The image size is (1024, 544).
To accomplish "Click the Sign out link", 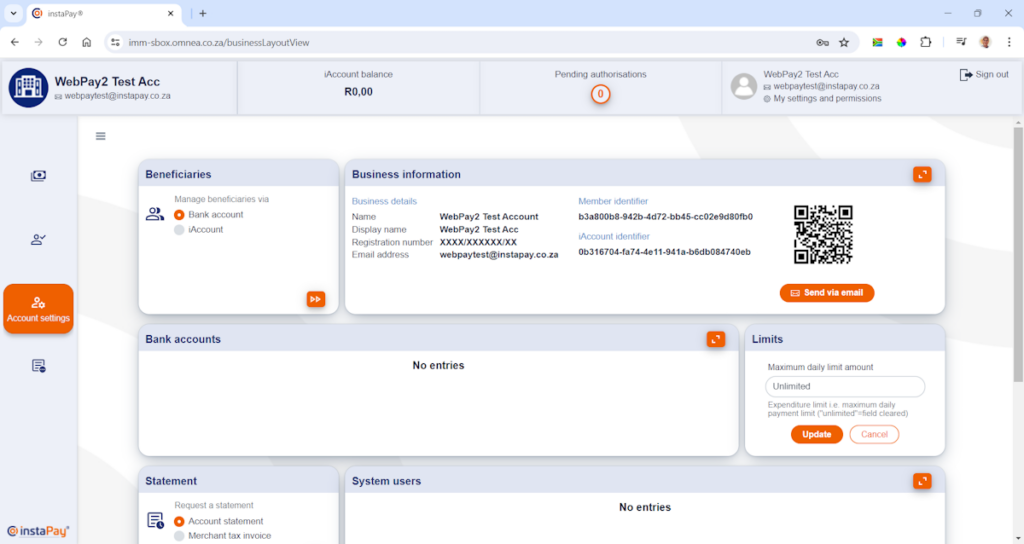I will pyautogui.click(x=984, y=74).
